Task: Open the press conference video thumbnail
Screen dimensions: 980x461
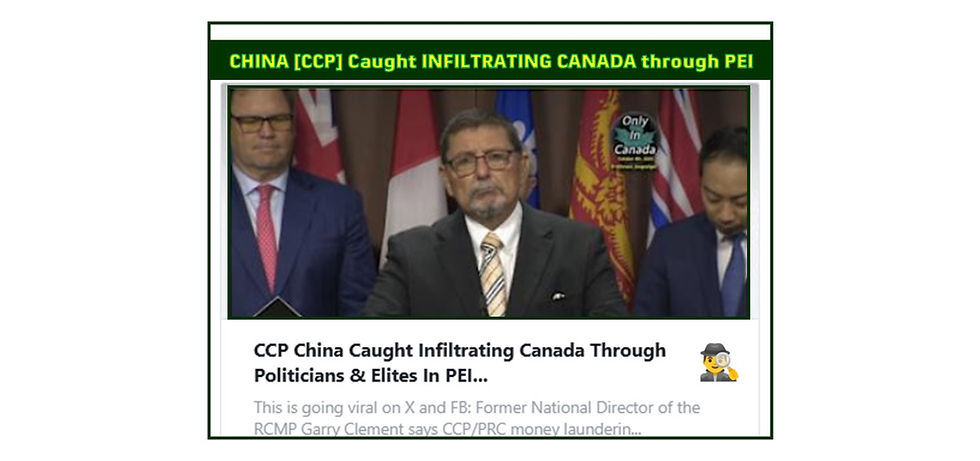Action: 489,202
